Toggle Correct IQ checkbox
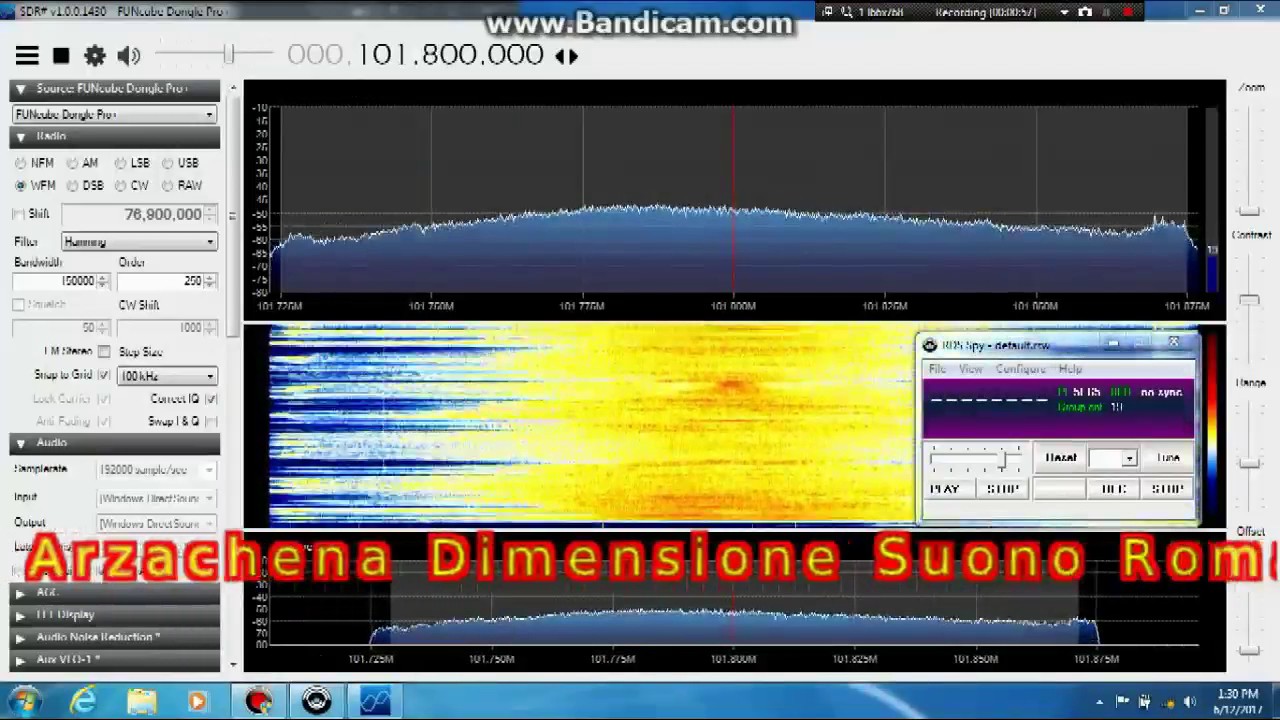1280x720 pixels. (211, 398)
